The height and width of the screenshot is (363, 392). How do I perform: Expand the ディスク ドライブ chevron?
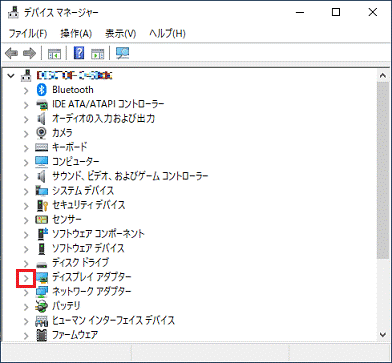(26, 263)
